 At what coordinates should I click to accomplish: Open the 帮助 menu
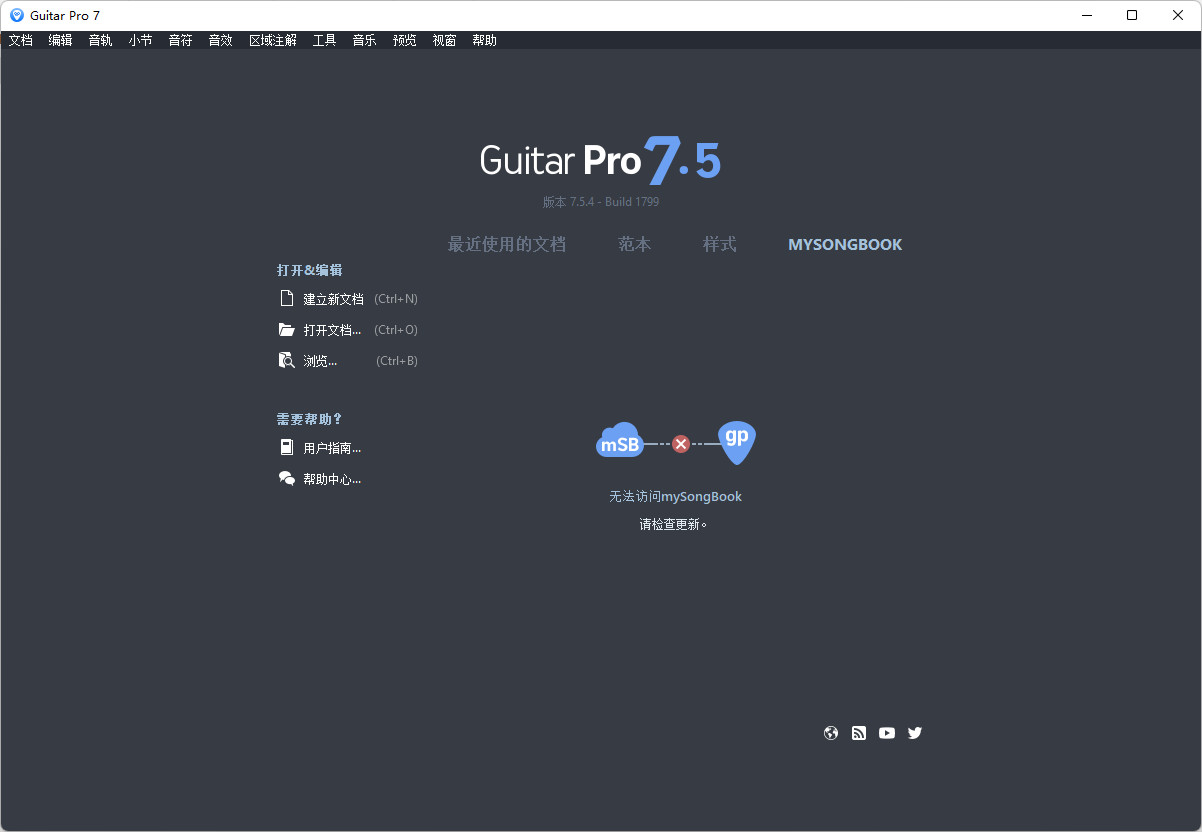coord(485,41)
